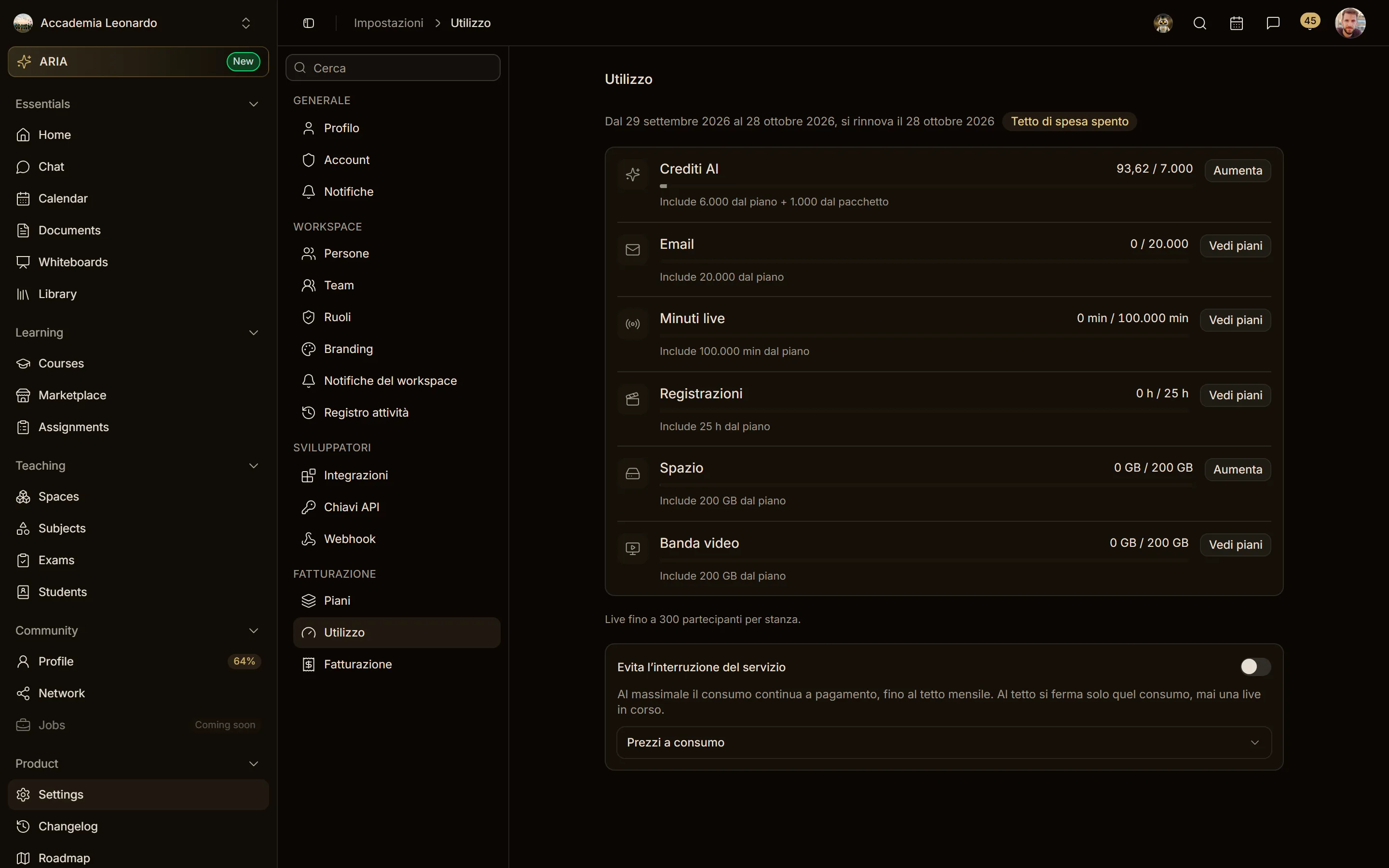The image size is (1389, 868).
Task: Open Library in the sidebar
Action: pos(138,294)
